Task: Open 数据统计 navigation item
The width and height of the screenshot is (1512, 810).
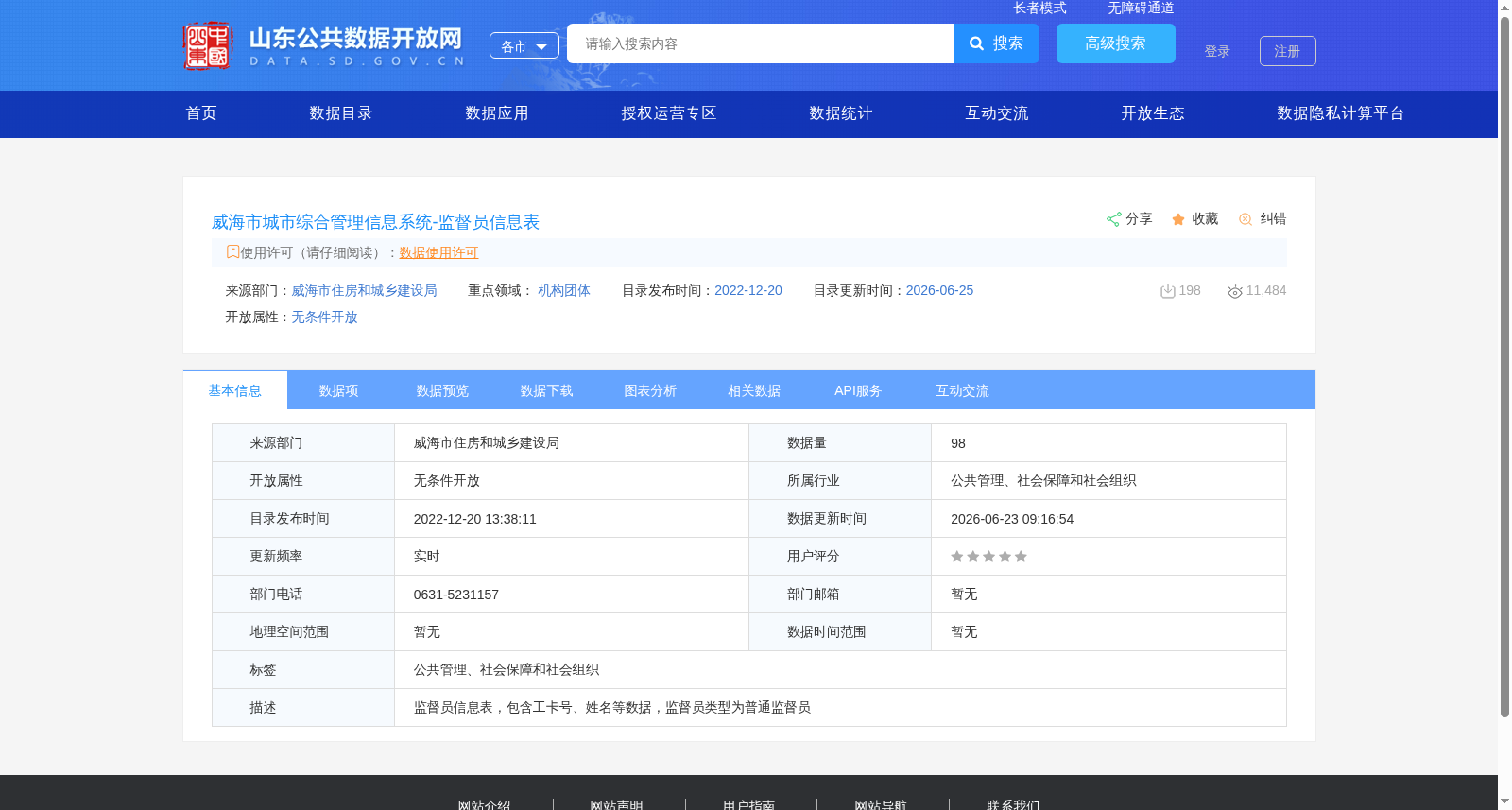Action: (841, 113)
